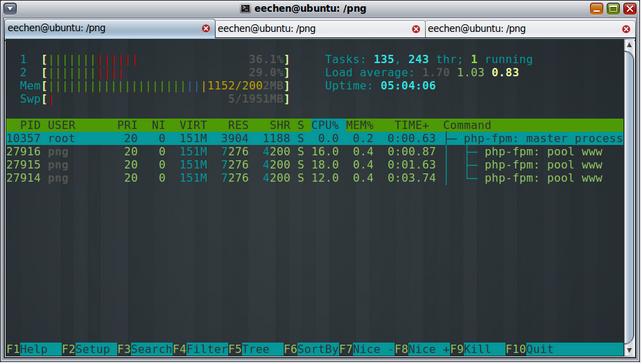Click the scrollbar down arrow
The height and width of the screenshot is (364, 642).
click(x=629, y=350)
